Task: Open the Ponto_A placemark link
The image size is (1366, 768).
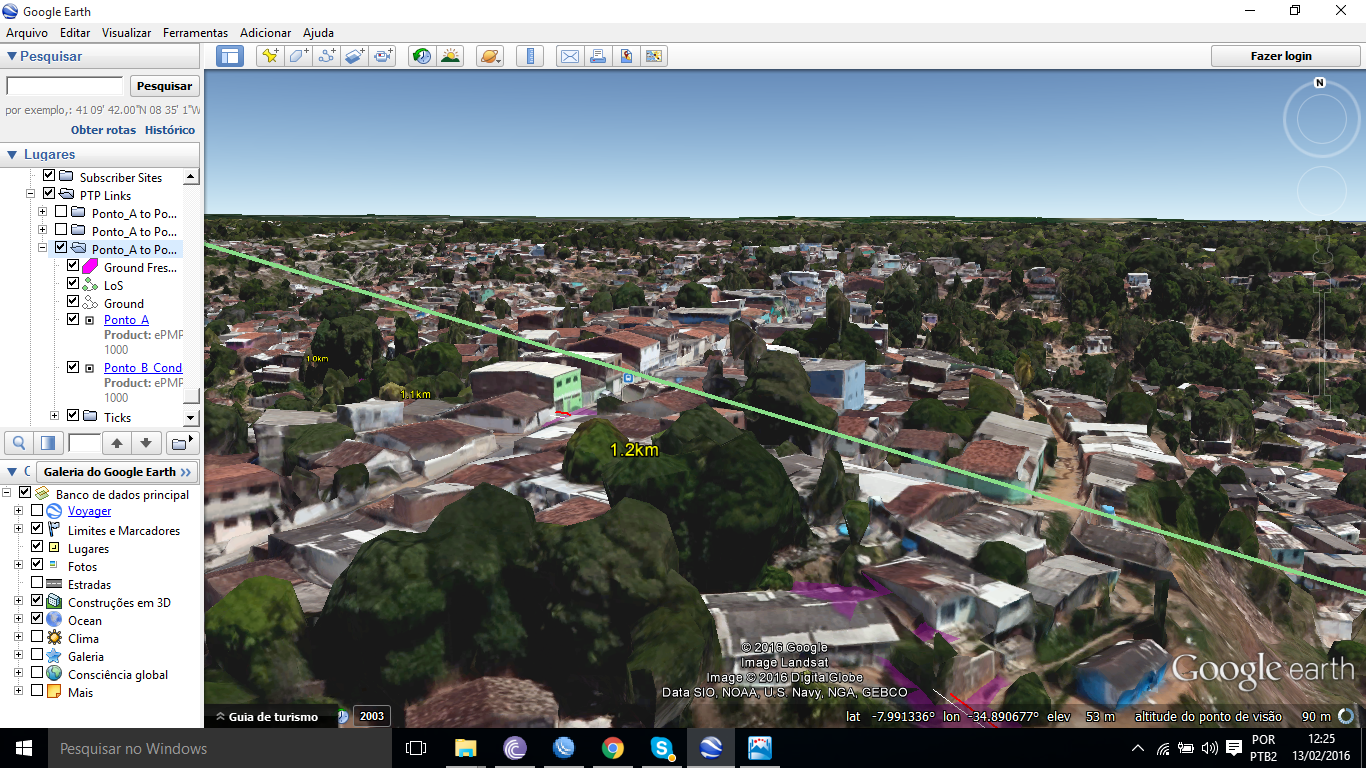Action: click(x=126, y=320)
